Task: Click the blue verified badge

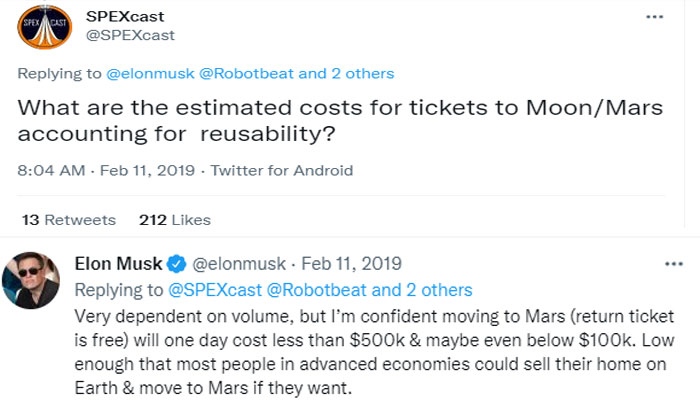Action: 176,264
